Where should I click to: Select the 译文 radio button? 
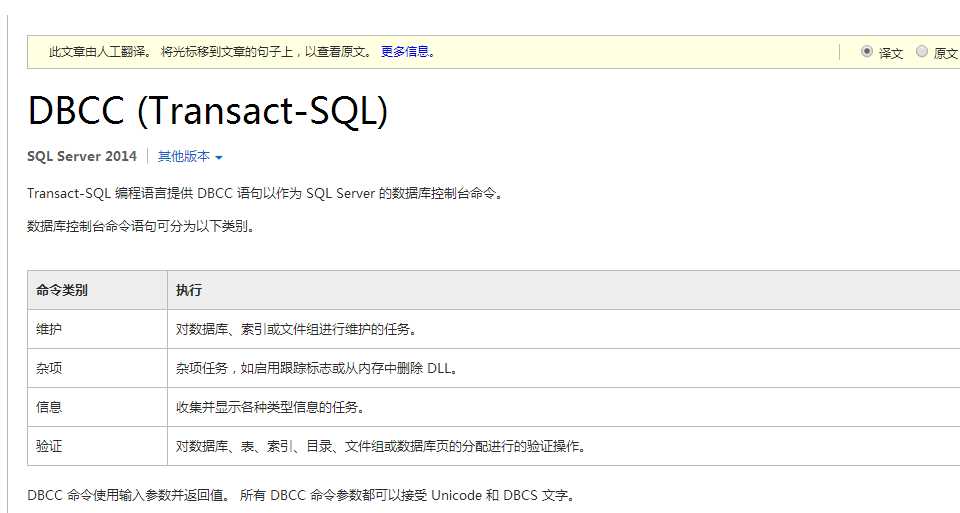pyautogui.click(x=866, y=52)
